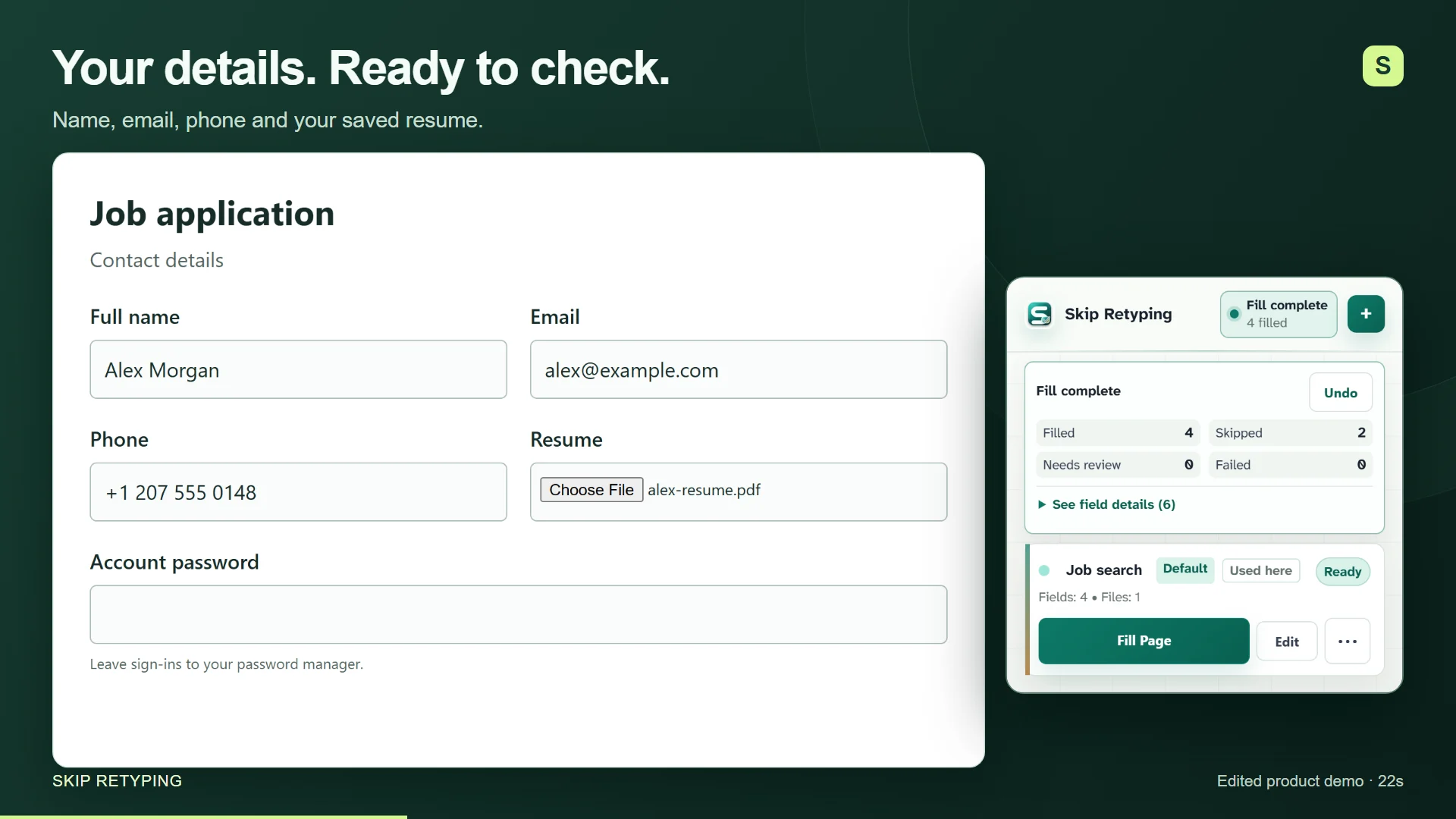Expand See field details (6)
This screenshot has height=819, width=1456.
point(1106,504)
